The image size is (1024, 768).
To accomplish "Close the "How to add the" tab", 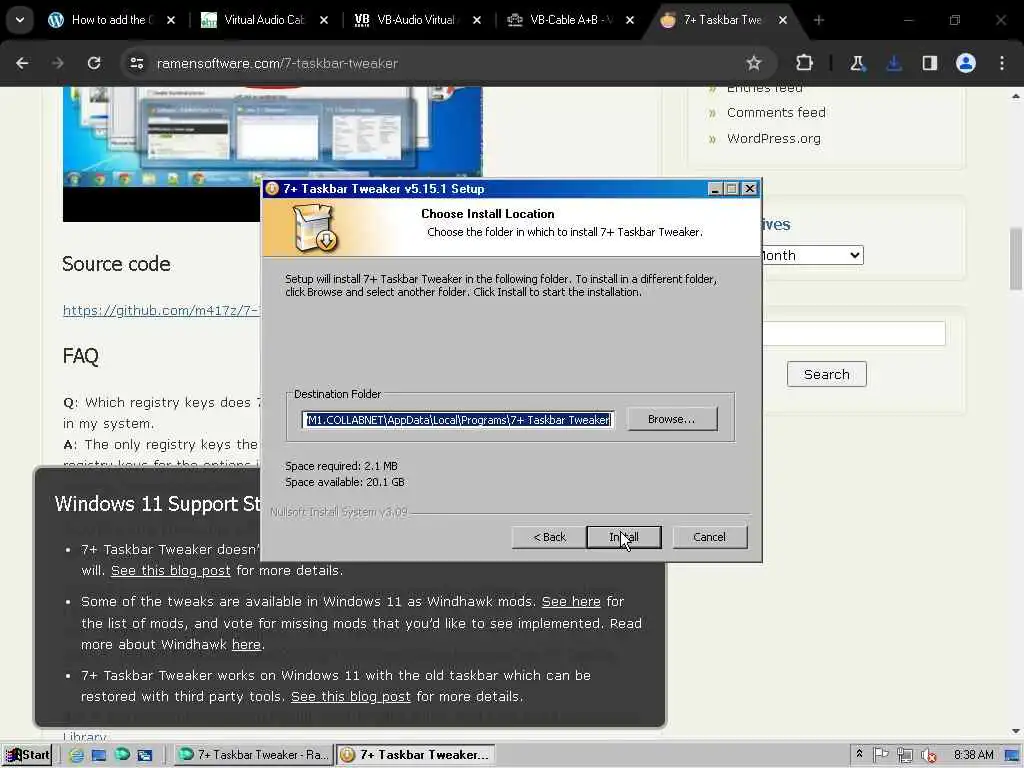I will point(170,20).
